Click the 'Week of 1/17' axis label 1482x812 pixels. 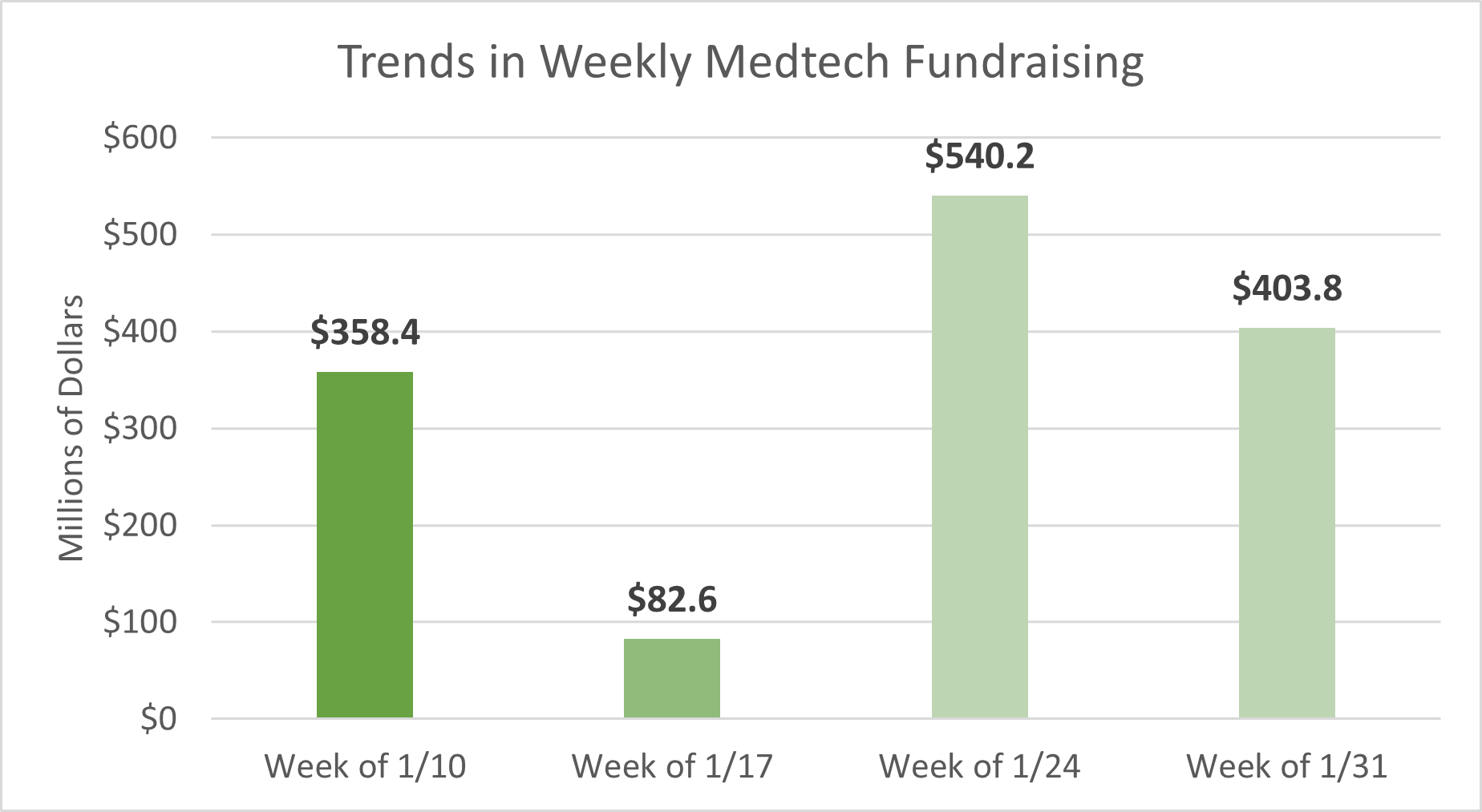point(672,766)
